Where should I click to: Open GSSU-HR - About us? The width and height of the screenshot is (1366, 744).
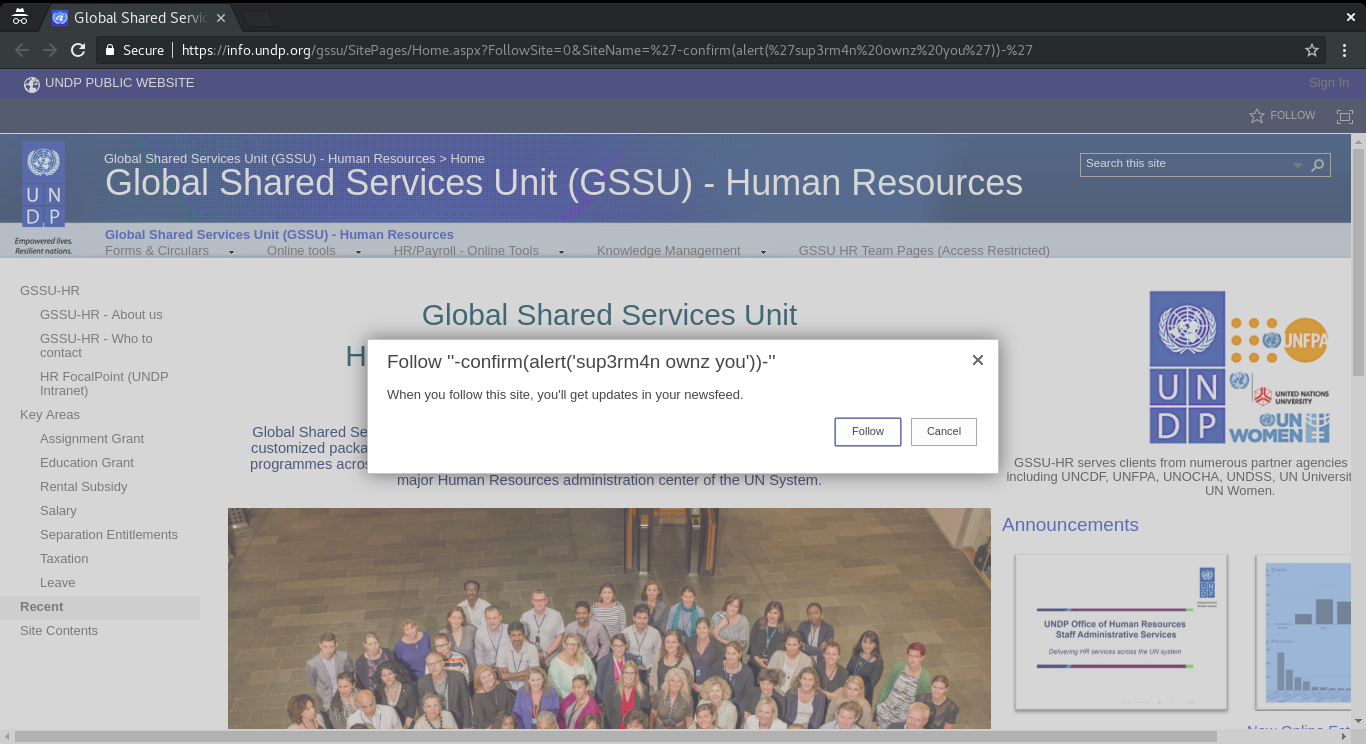(x=101, y=315)
